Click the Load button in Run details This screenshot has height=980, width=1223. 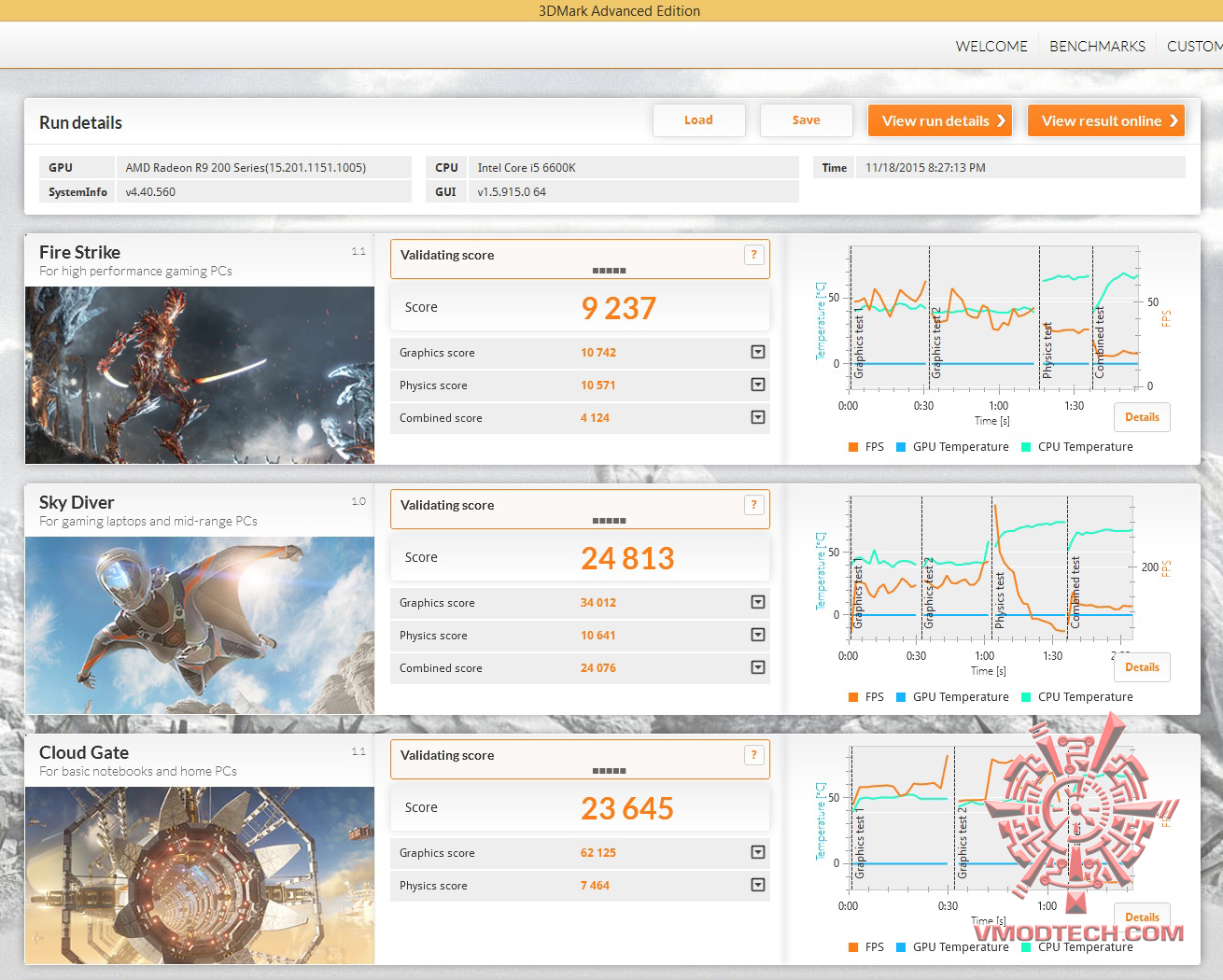coord(698,120)
